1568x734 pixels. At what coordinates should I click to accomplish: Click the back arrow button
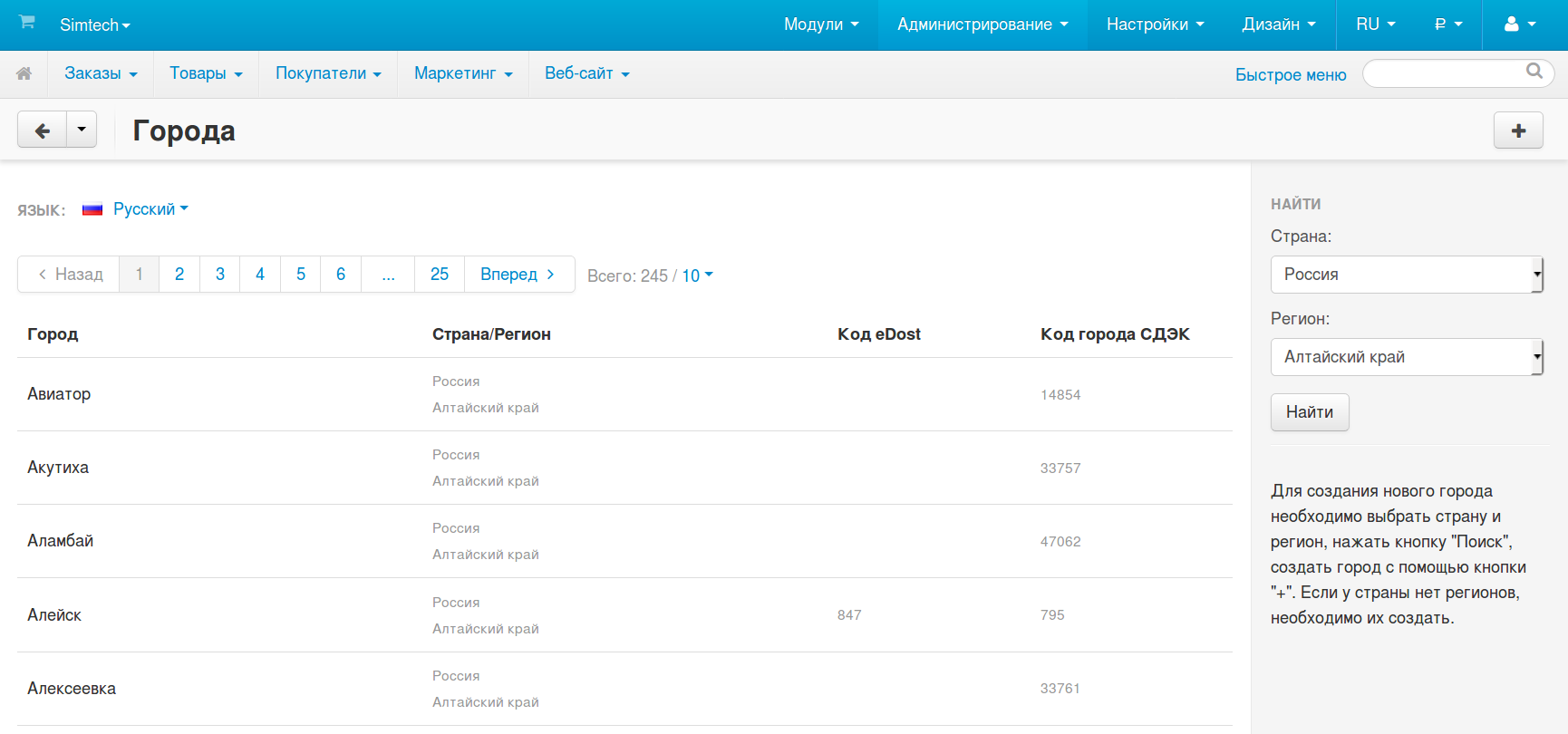coord(43,130)
